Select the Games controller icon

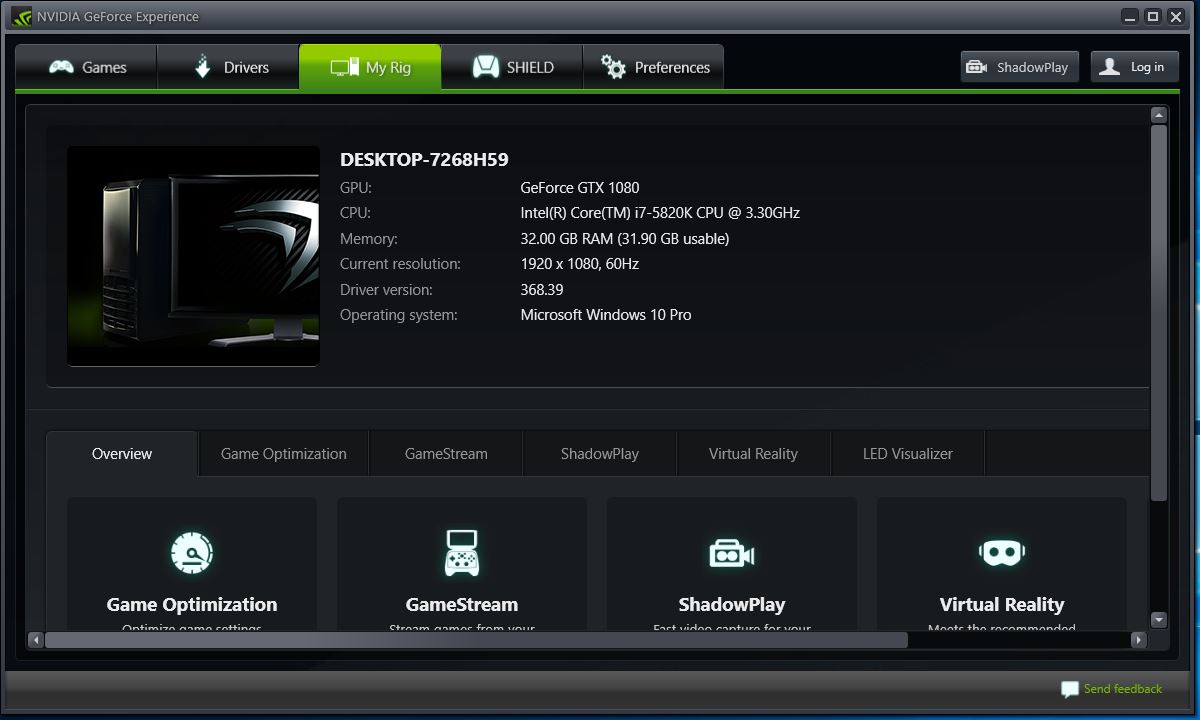[63, 66]
